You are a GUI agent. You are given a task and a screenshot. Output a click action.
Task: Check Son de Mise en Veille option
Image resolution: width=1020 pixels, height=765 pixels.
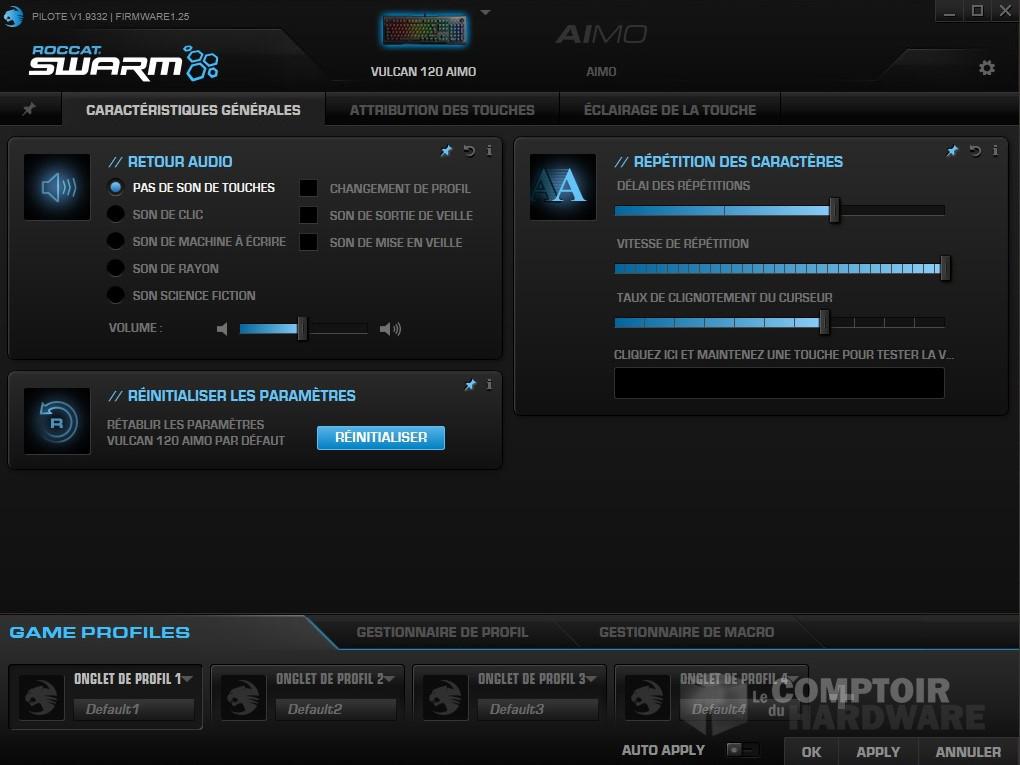[308, 242]
